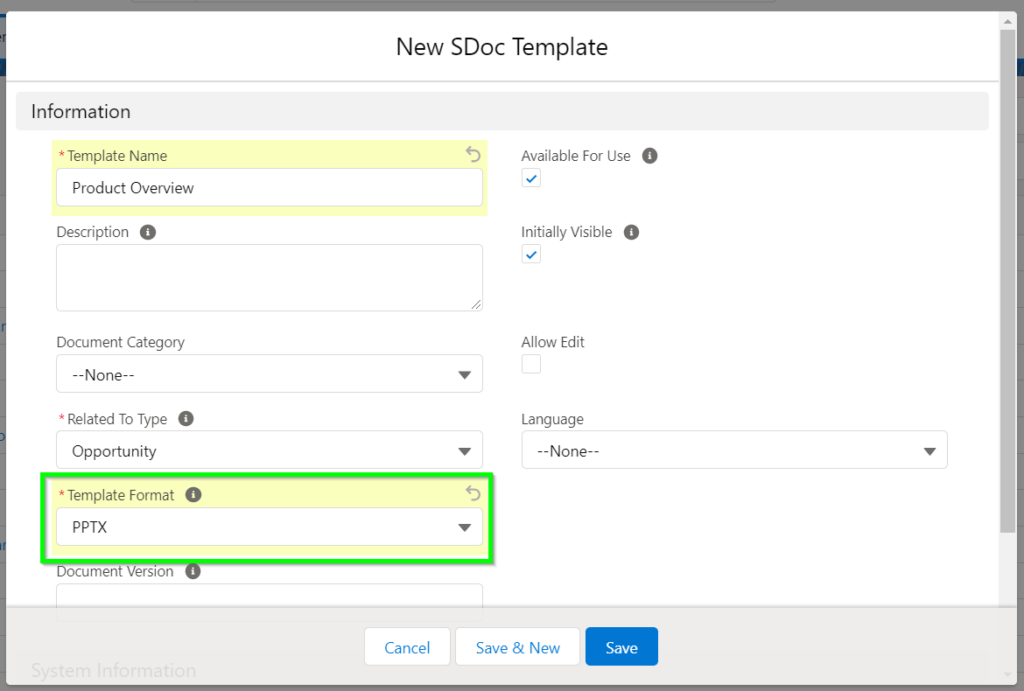Screen dimensions: 1024x691
Task: Click the info icon next to Initially Visible
Action: [x=631, y=231]
